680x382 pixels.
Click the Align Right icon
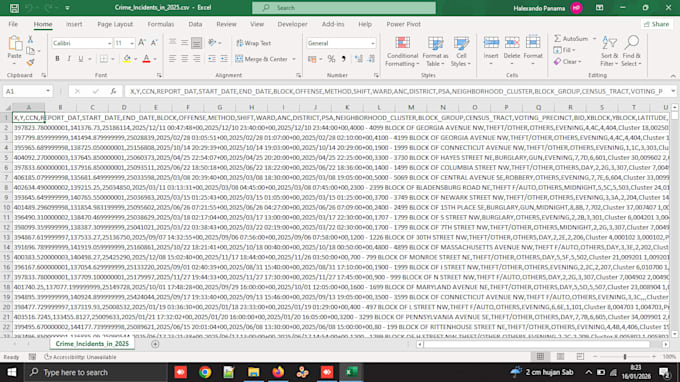coord(196,59)
